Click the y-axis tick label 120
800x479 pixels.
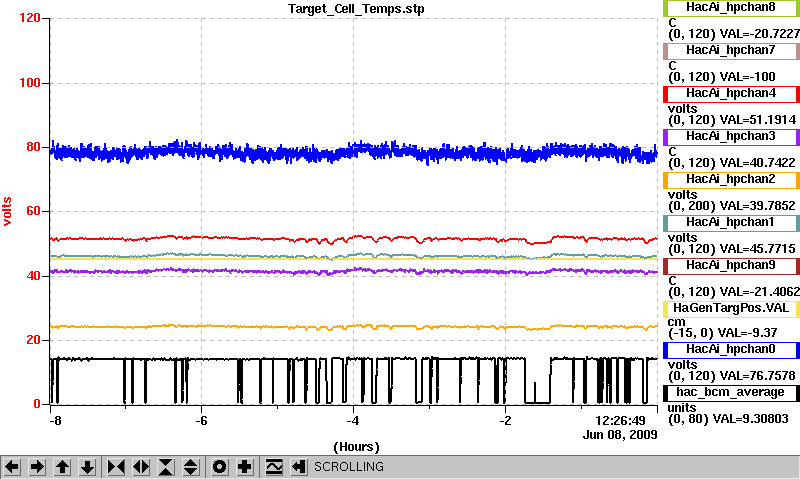click(x=30, y=18)
